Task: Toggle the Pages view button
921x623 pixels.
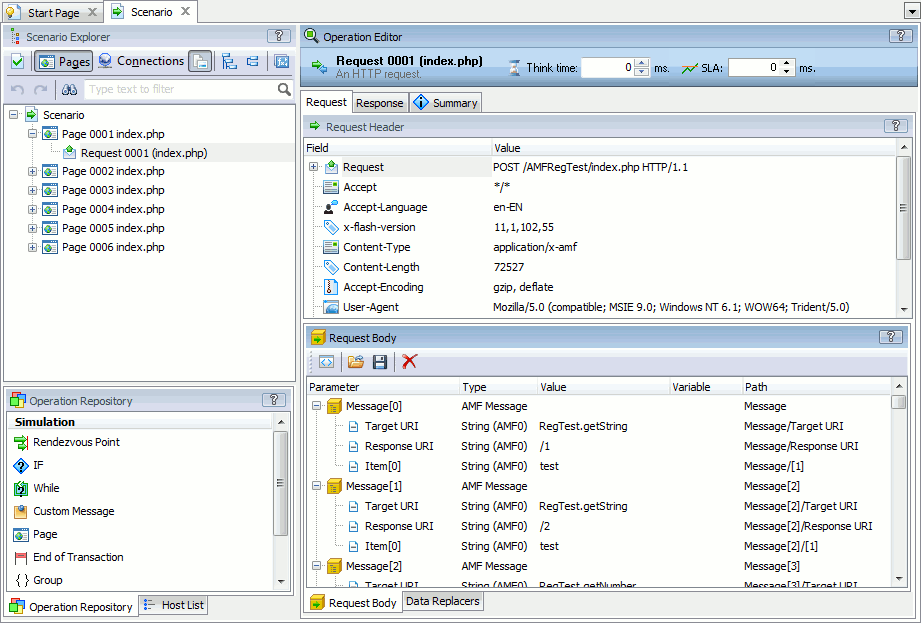Action: click(63, 61)
